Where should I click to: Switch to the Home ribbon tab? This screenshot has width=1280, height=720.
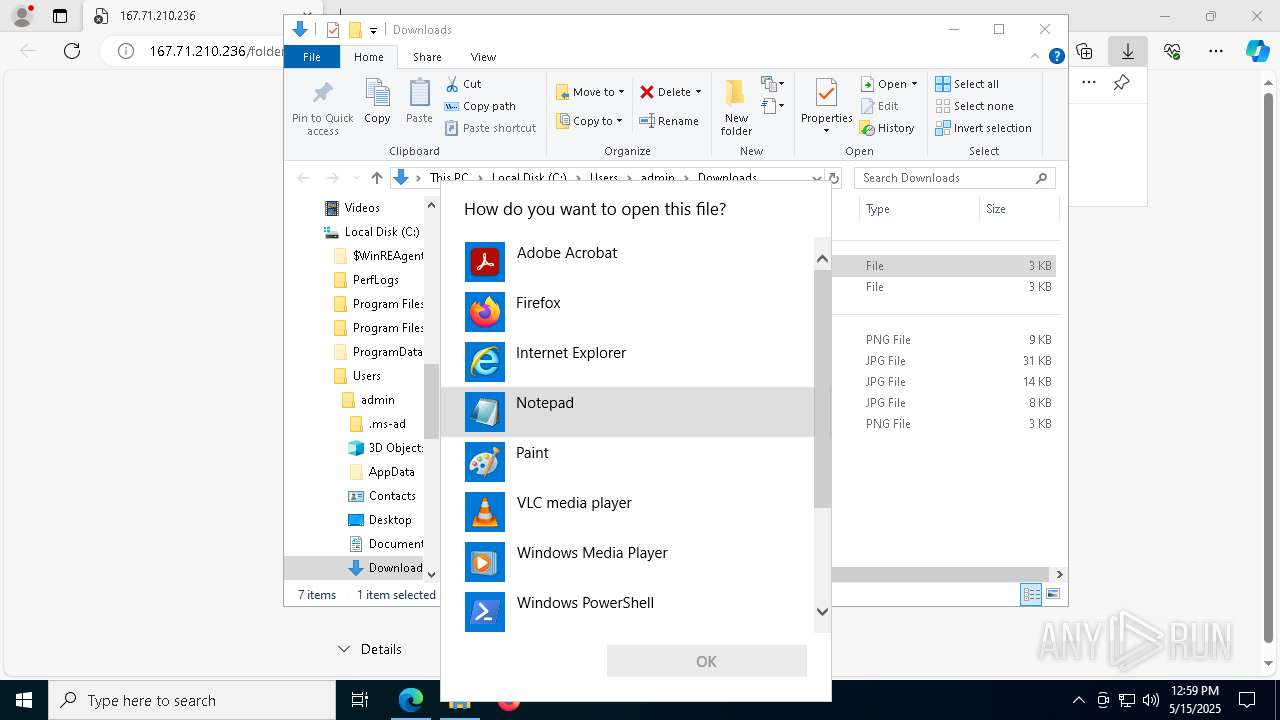click(368, 57)
